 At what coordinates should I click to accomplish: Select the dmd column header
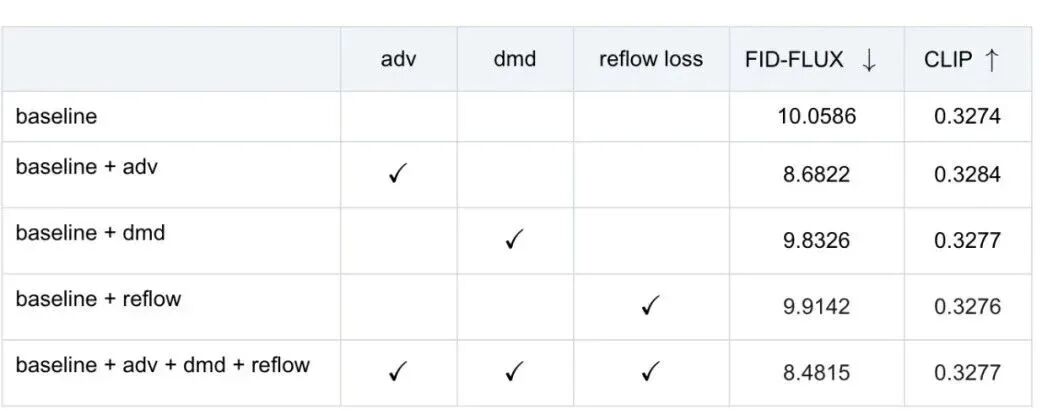click(x=515, y=59)
